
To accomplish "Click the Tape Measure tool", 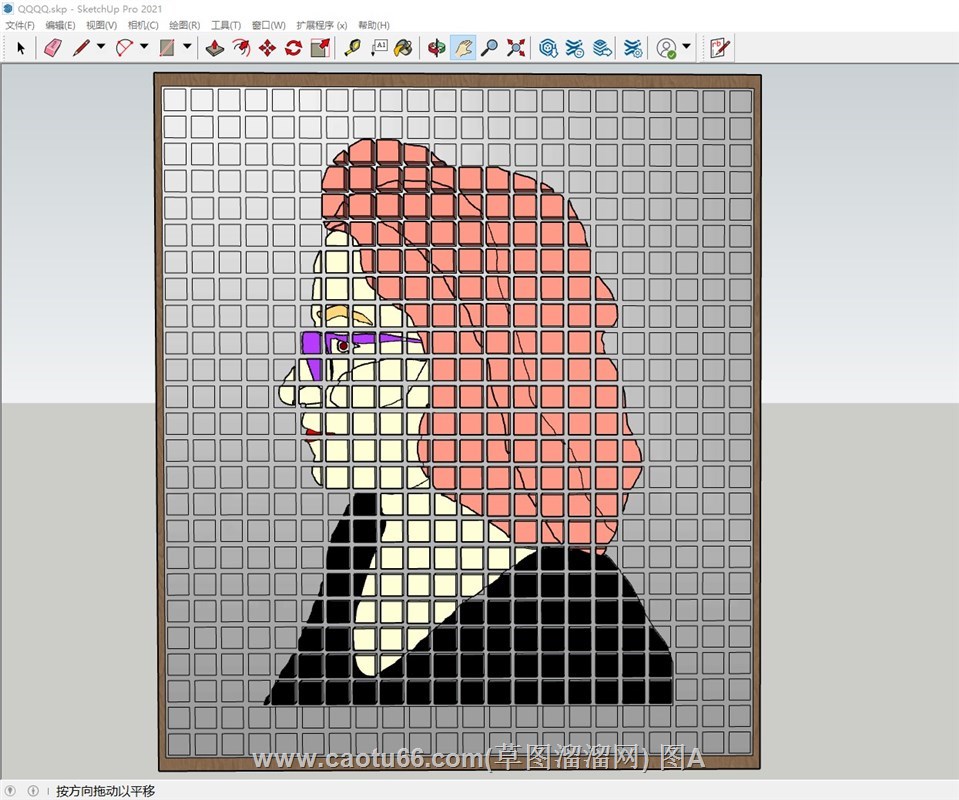I will tap(352, 47).
